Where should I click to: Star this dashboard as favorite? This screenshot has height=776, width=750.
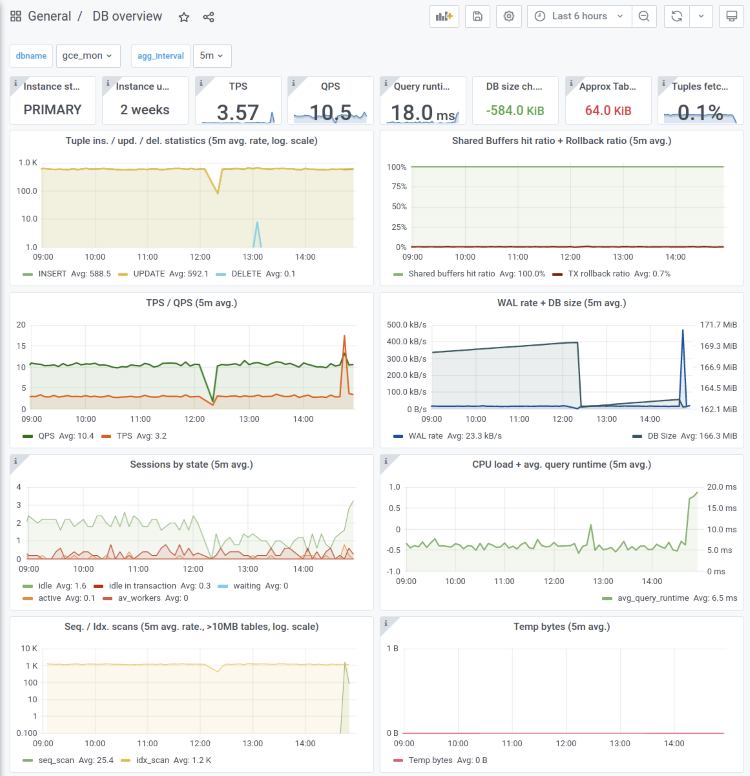coord(184,17)
